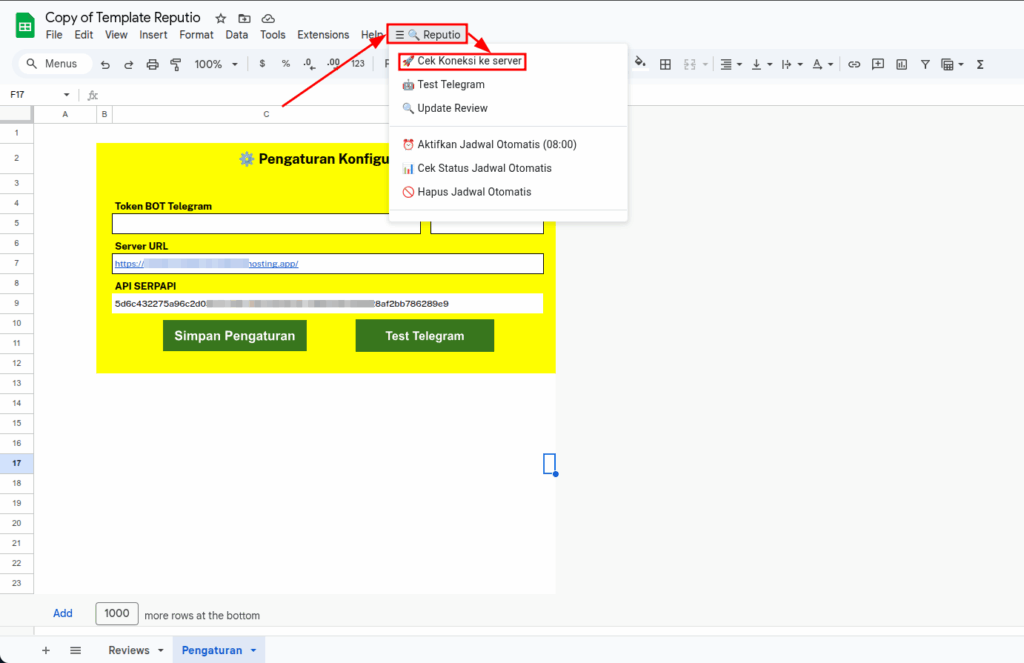Click the Token BOT Telegram input cell
The width and height of the screenshot is (1024, 663).
(266, 224)
